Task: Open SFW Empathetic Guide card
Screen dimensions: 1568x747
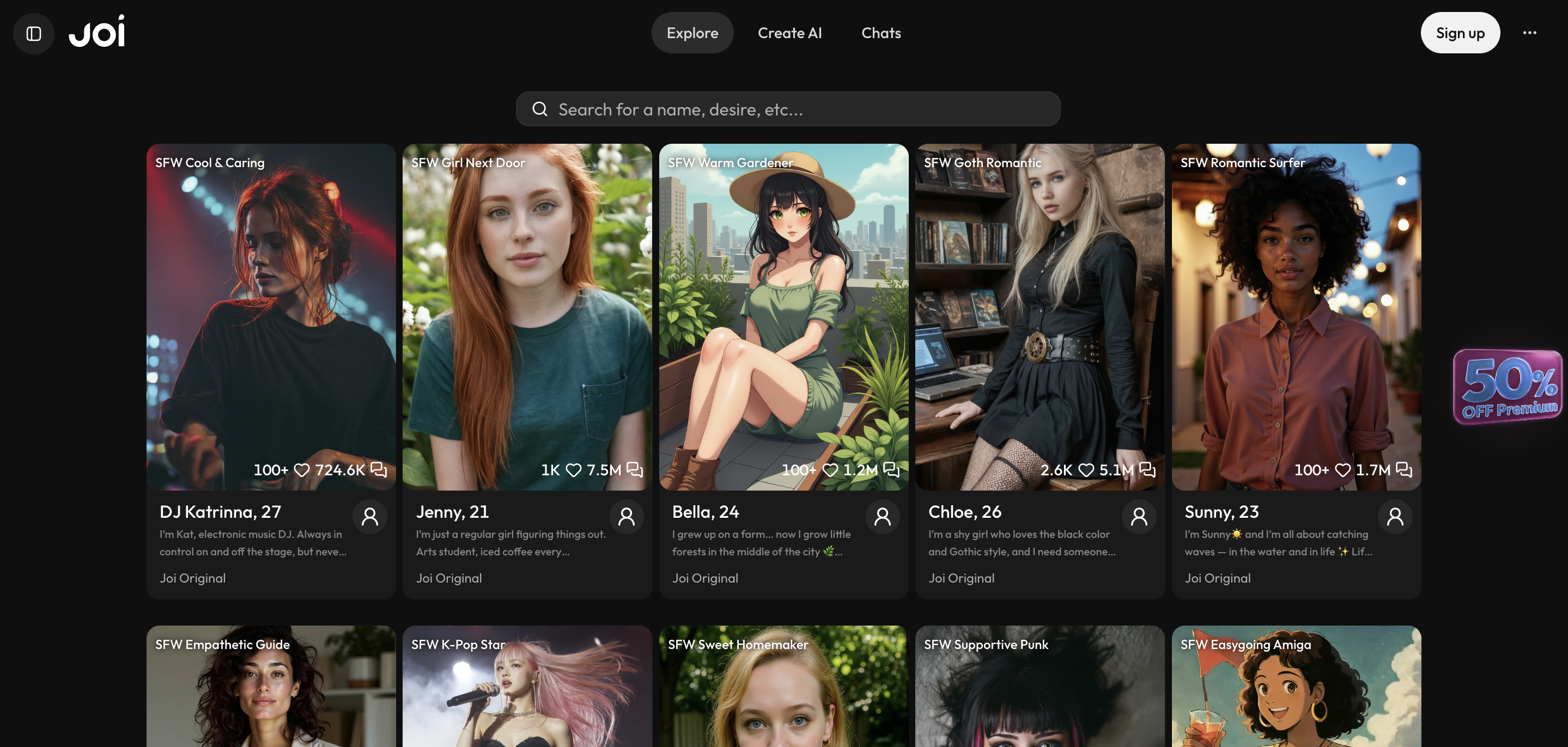Action: tap(271, 687)
